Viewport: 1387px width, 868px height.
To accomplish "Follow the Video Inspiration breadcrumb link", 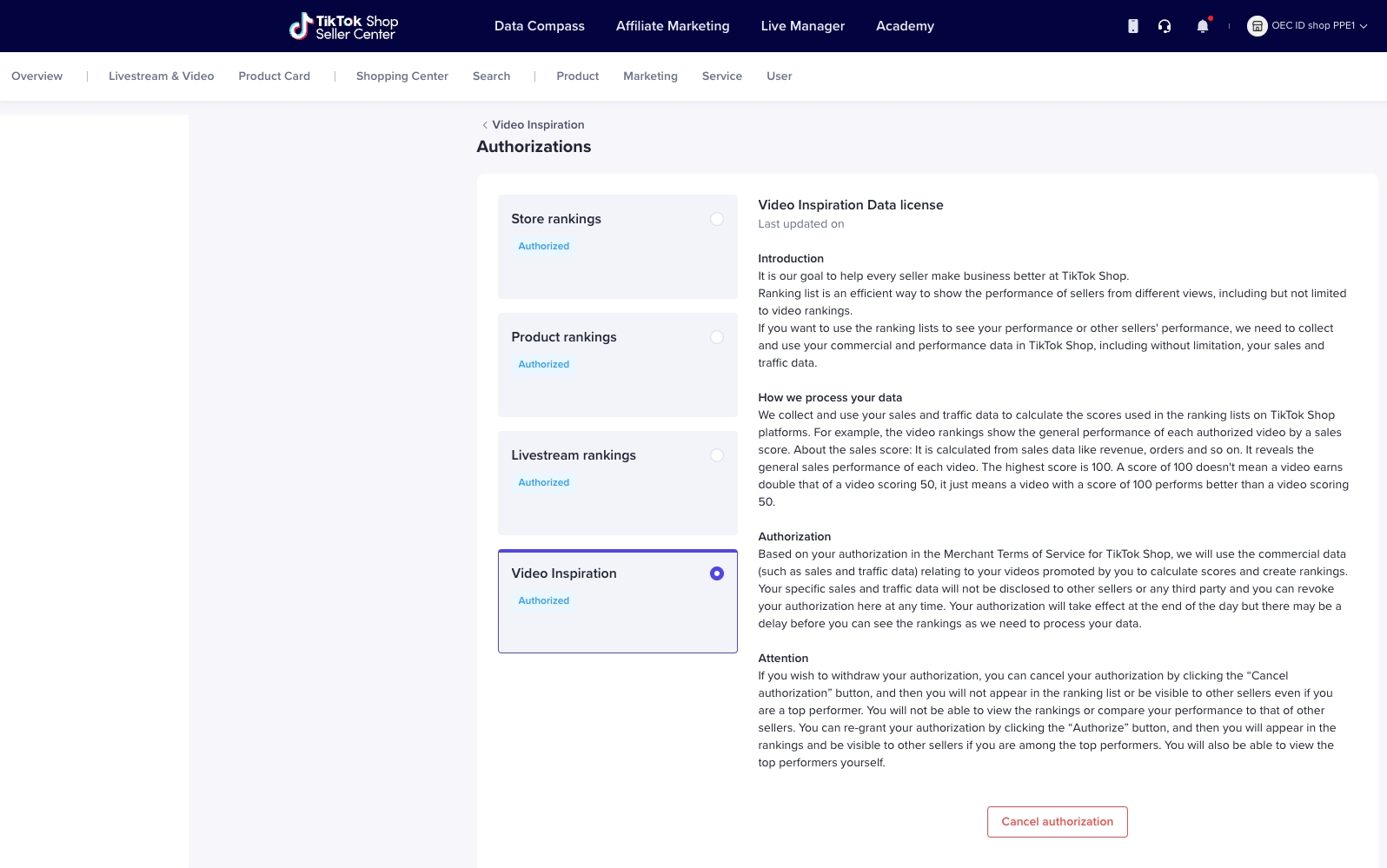I will point(538,125).
